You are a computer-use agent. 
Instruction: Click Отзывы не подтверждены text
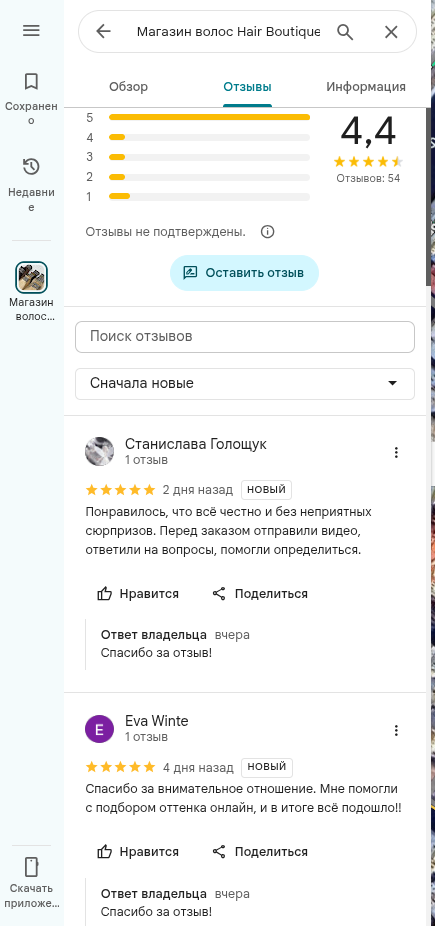[x=165, y=232]
